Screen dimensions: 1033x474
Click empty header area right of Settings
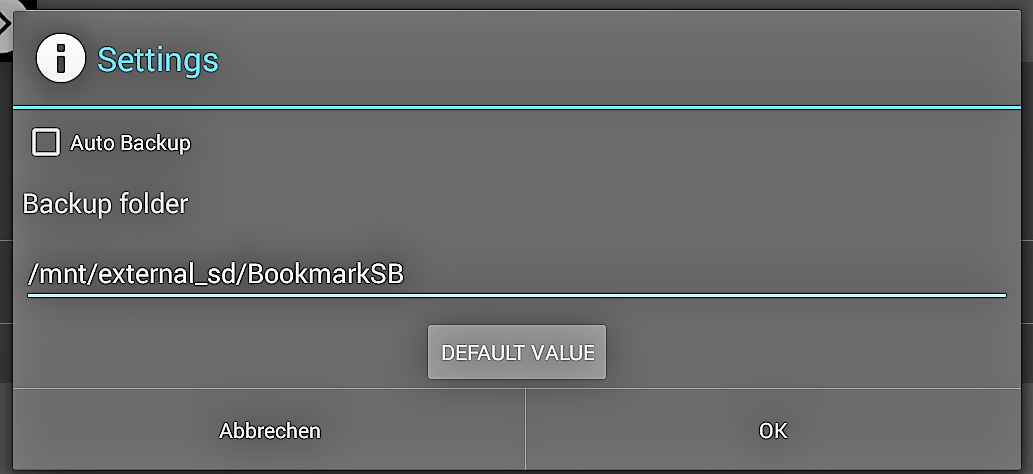[x=619, y=59]
